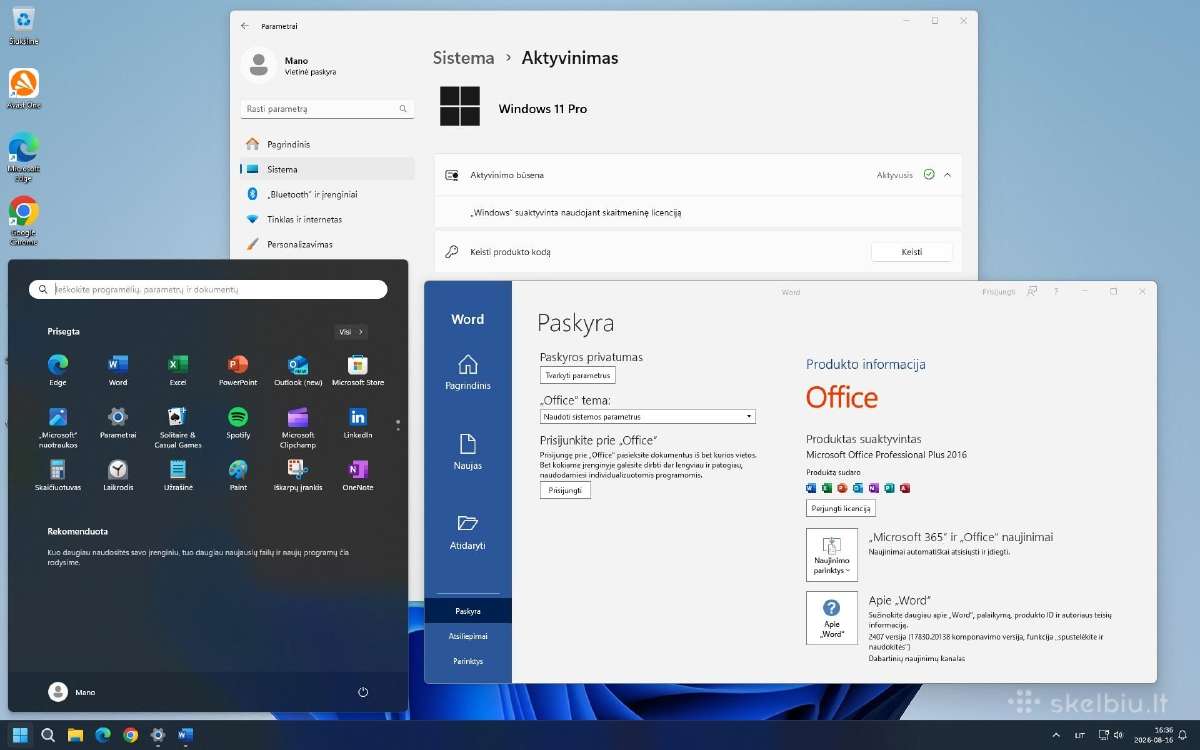The height and width of the screenshot is (750, 1200).
Task: Click the taskbar Start button
Action: 20,735
